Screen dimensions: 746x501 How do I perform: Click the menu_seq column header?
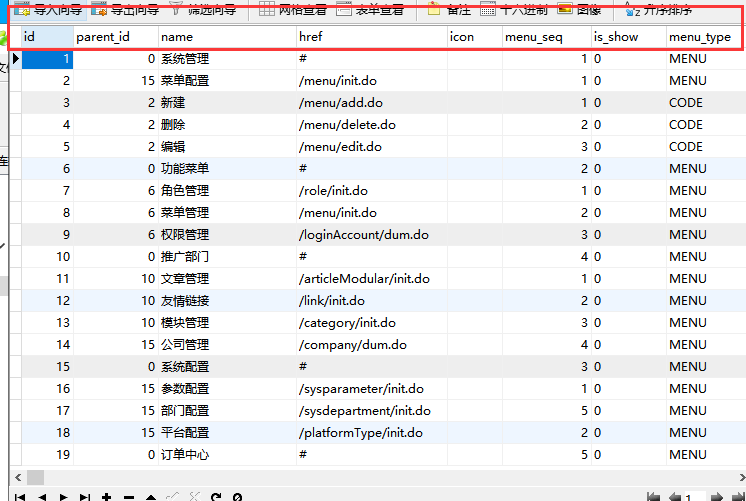[x=547, y=37]
